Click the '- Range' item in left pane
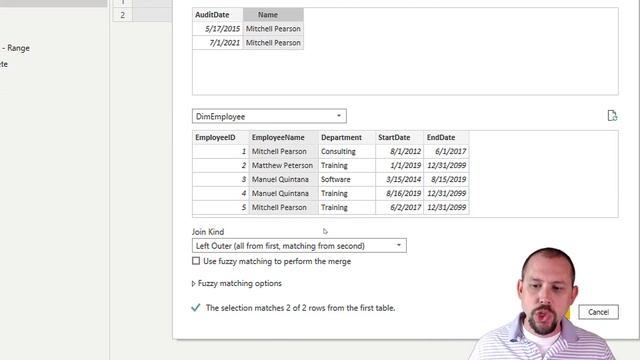The width and height of the screenshot is (640, 360). [x=16, y=48]
